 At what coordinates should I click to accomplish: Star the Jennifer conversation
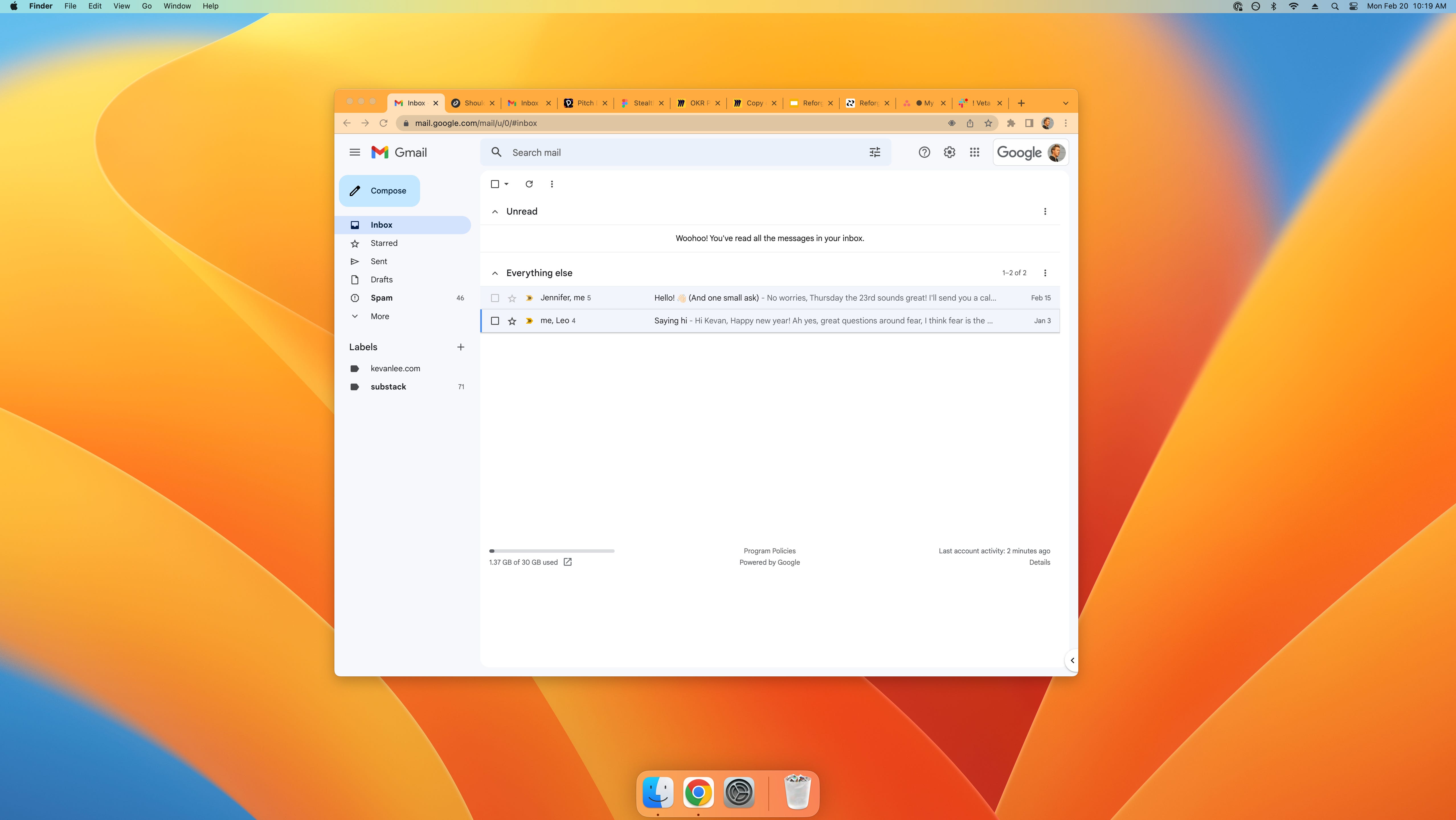512,298
